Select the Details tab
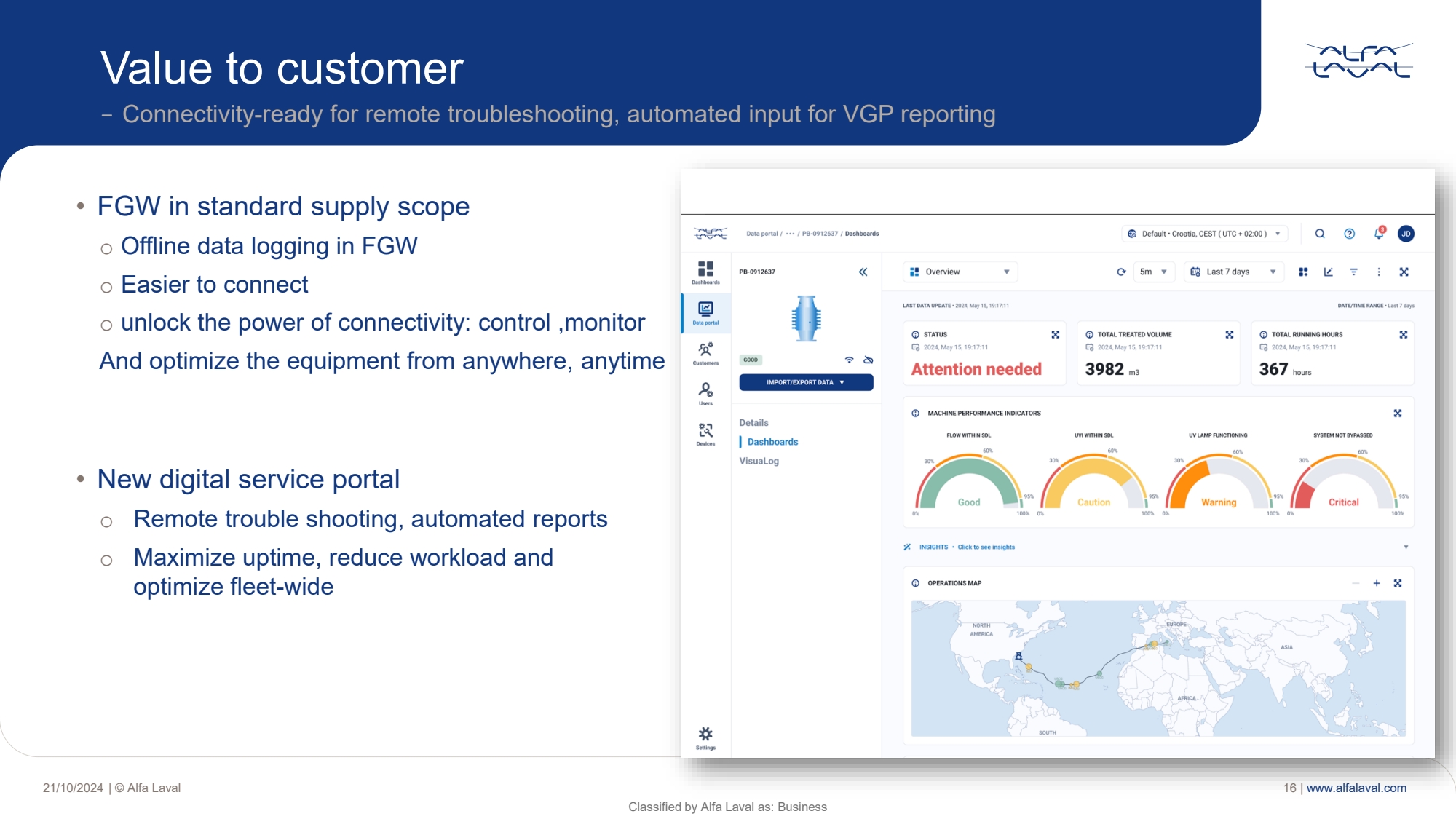1456x819 pixels. 753,422
